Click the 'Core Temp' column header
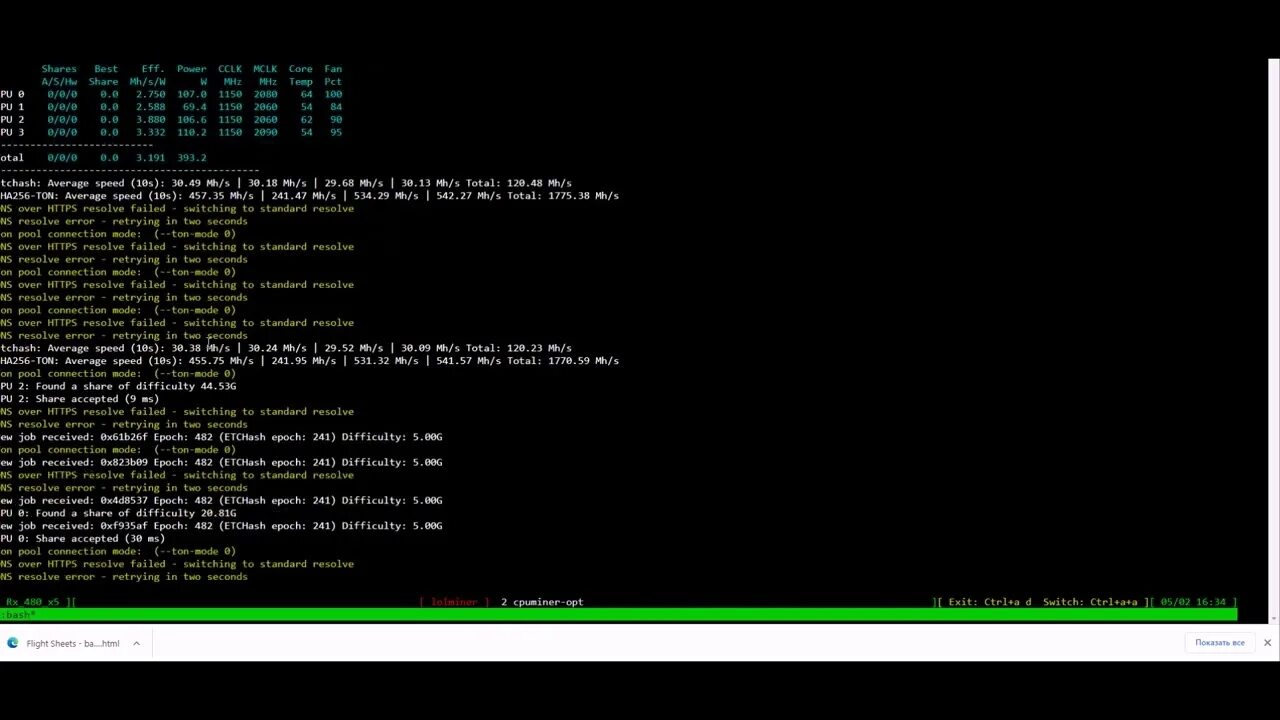 (300, 75)
